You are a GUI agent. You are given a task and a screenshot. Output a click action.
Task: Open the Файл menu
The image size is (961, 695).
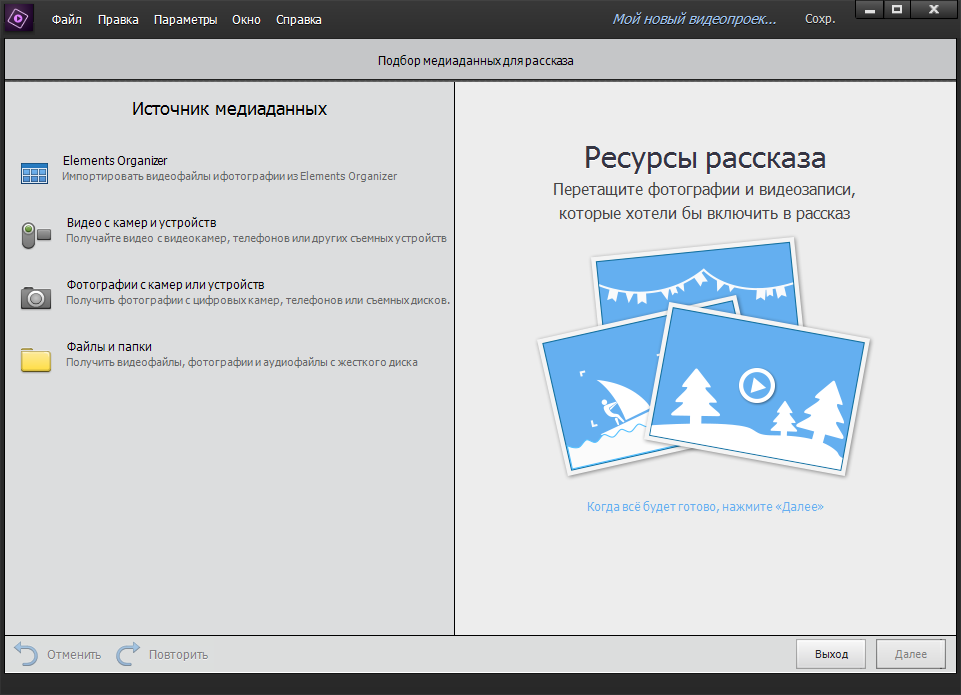pos(66,18)
